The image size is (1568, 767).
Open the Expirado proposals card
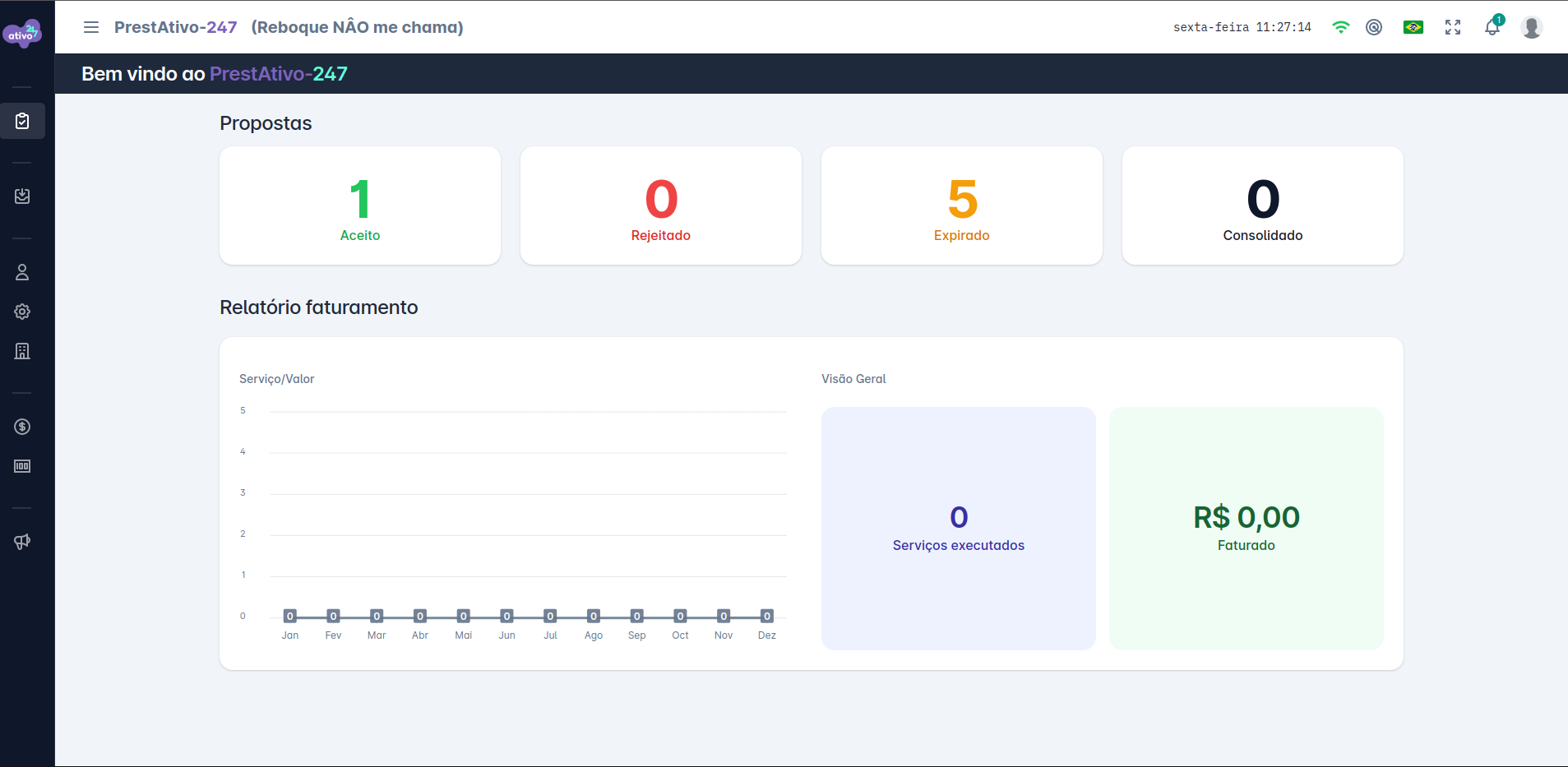(x=962, y=206)
